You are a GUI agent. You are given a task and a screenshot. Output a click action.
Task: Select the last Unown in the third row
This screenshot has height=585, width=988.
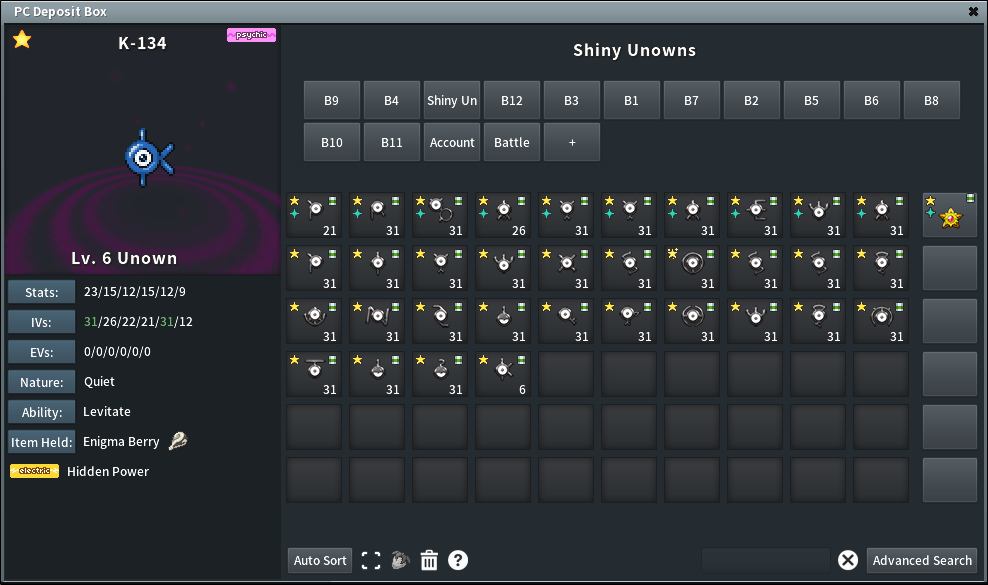click(881, 321)
